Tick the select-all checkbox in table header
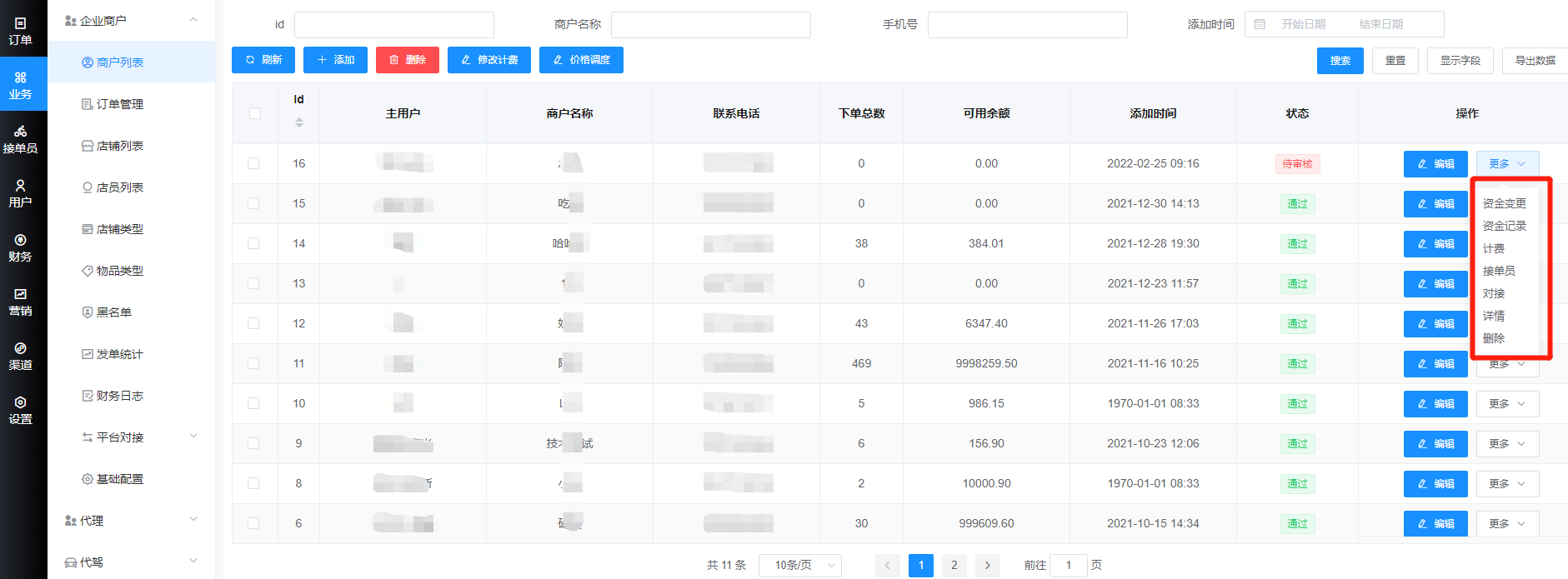 click(255, 113)
